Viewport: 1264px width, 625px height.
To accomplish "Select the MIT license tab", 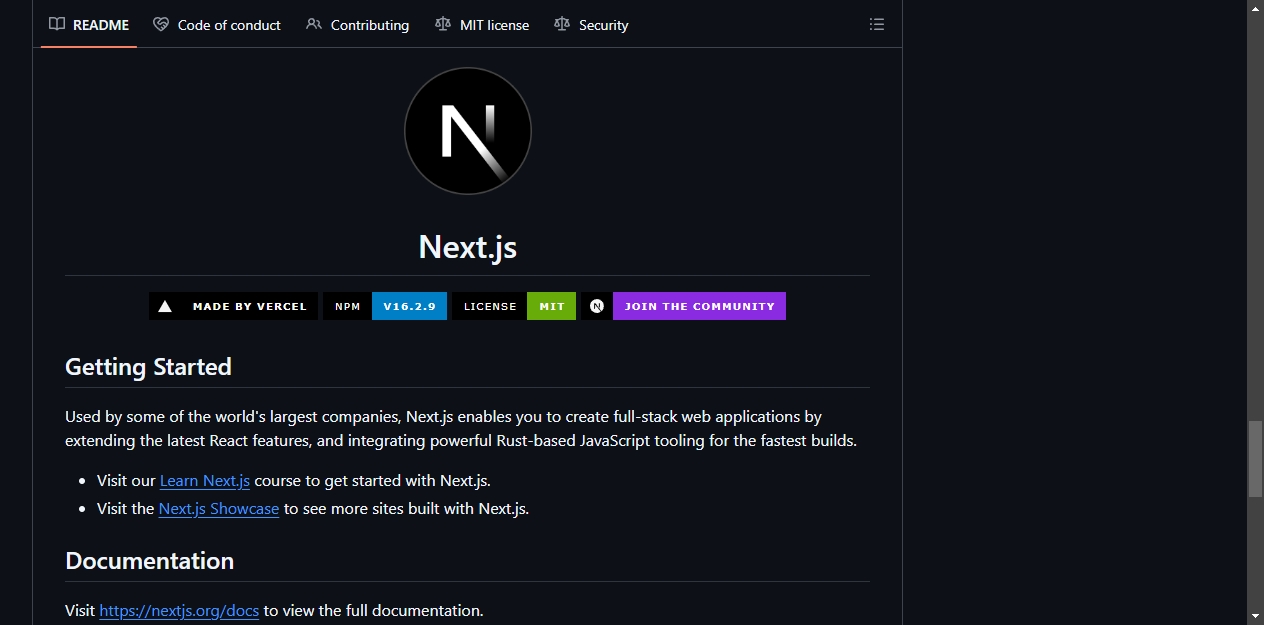I will click(x=482, y=25).
